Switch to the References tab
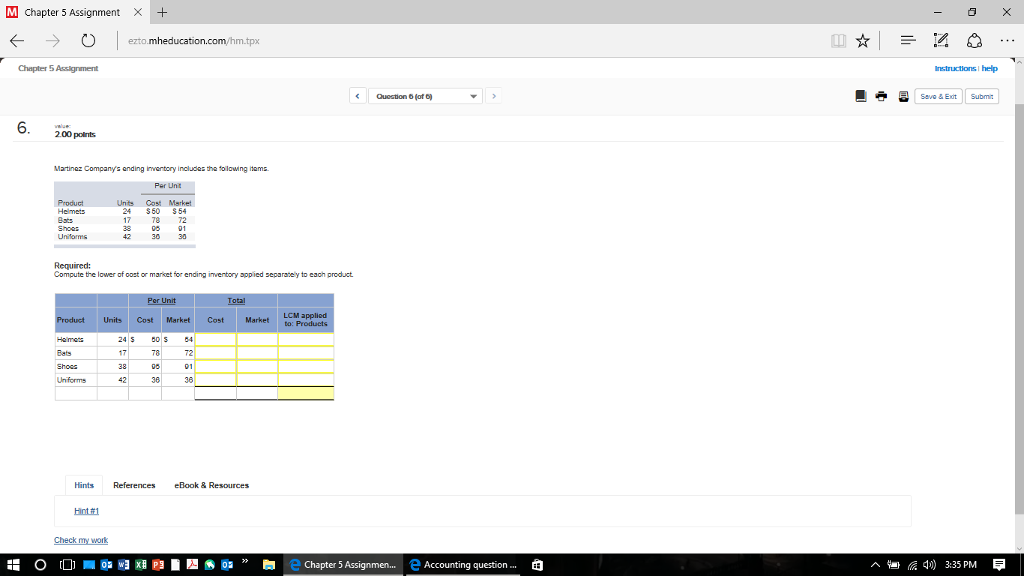 [133, 484]
